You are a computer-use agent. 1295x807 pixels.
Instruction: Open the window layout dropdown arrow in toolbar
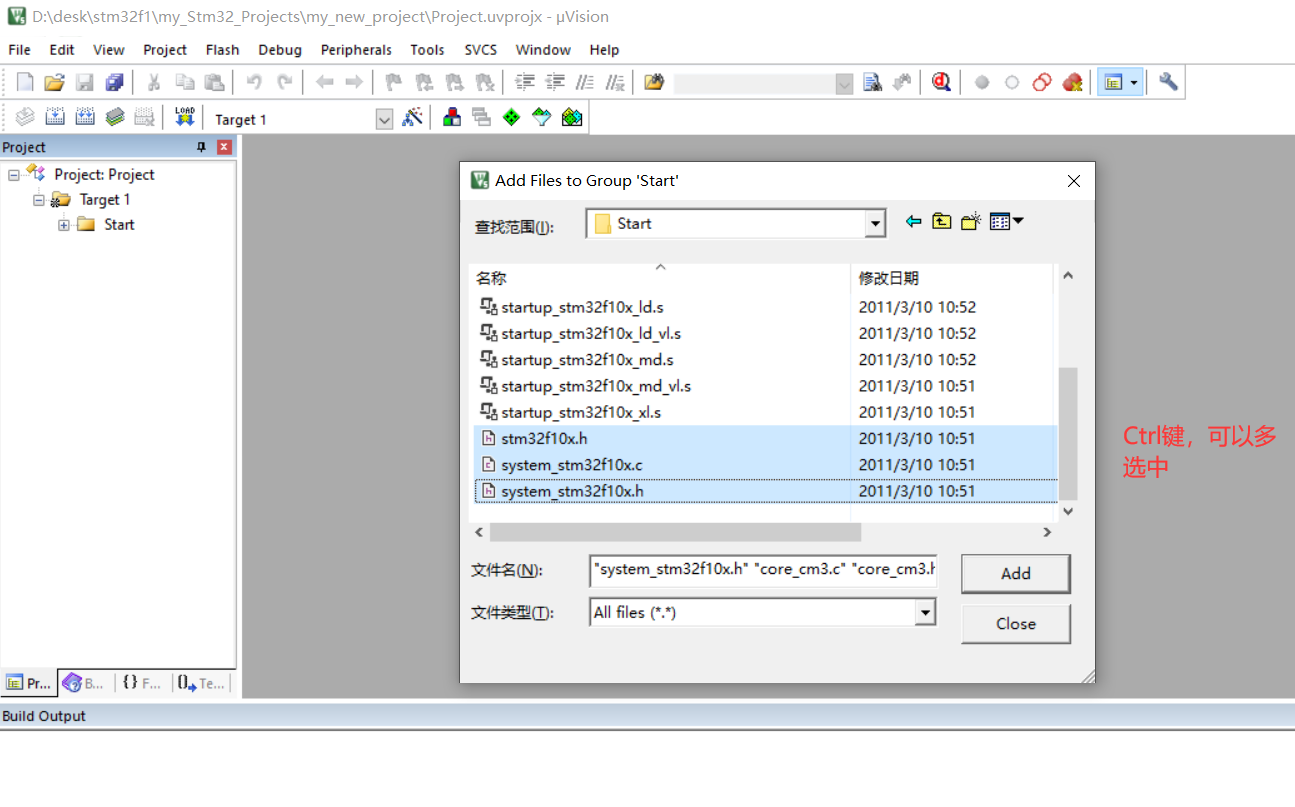point(1134,82)
